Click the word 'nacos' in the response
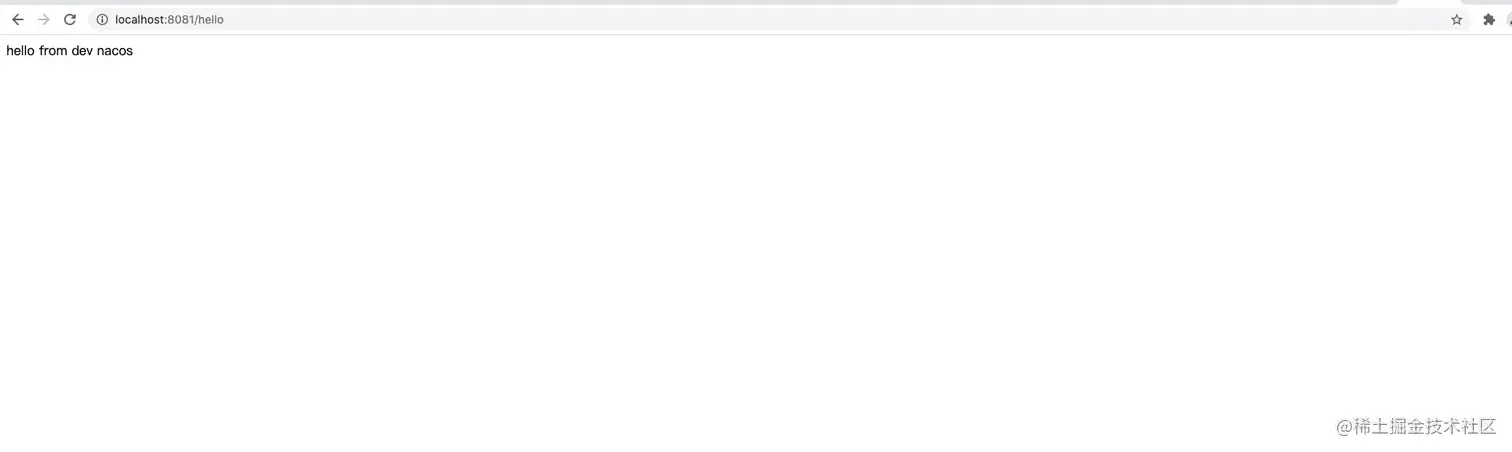Viewport: 1512px width, 452px height. [115, 51]
